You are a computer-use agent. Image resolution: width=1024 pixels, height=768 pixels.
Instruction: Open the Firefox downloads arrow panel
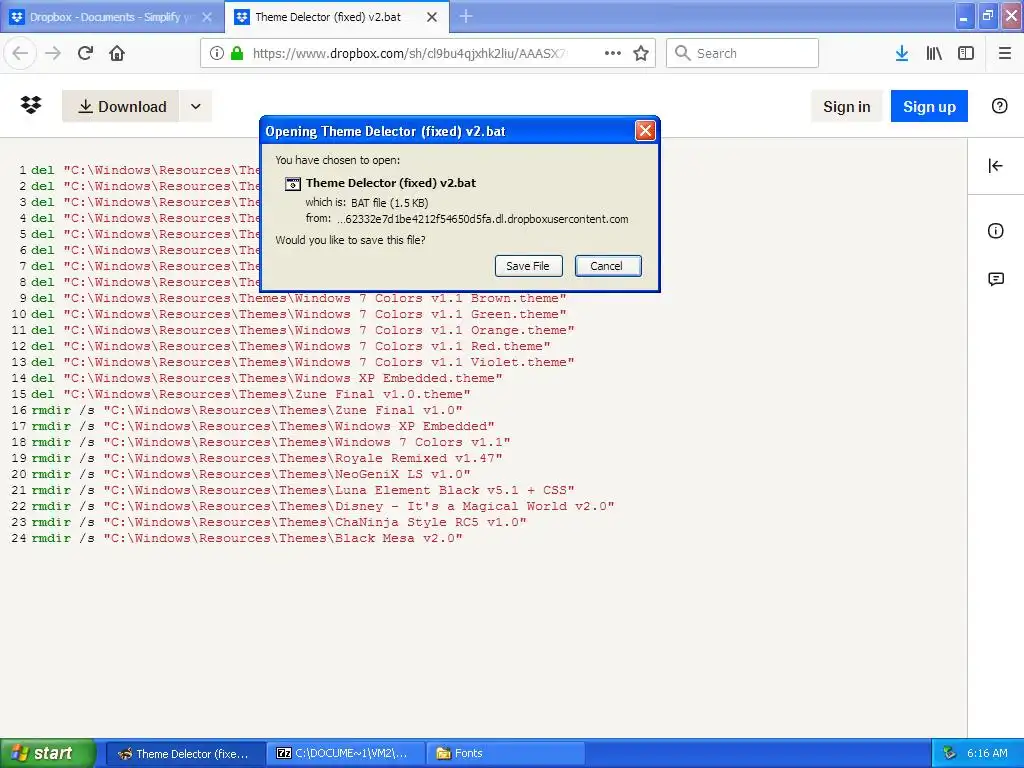pos(902,53)
